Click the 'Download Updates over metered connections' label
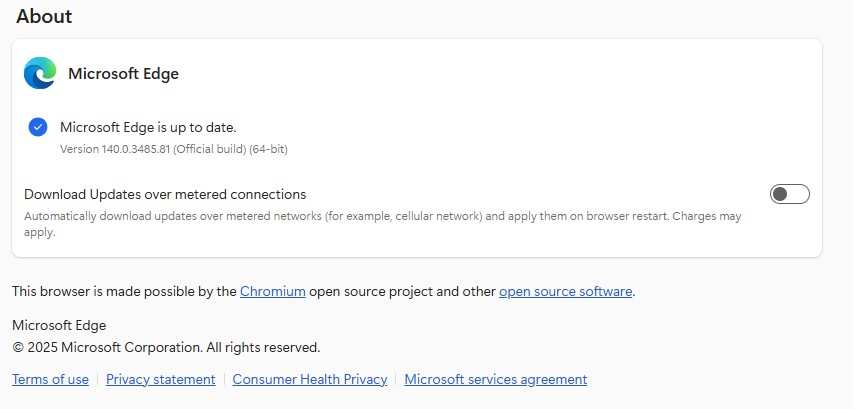853x409 pixels. pyautogui.click(x=165, y=194)
